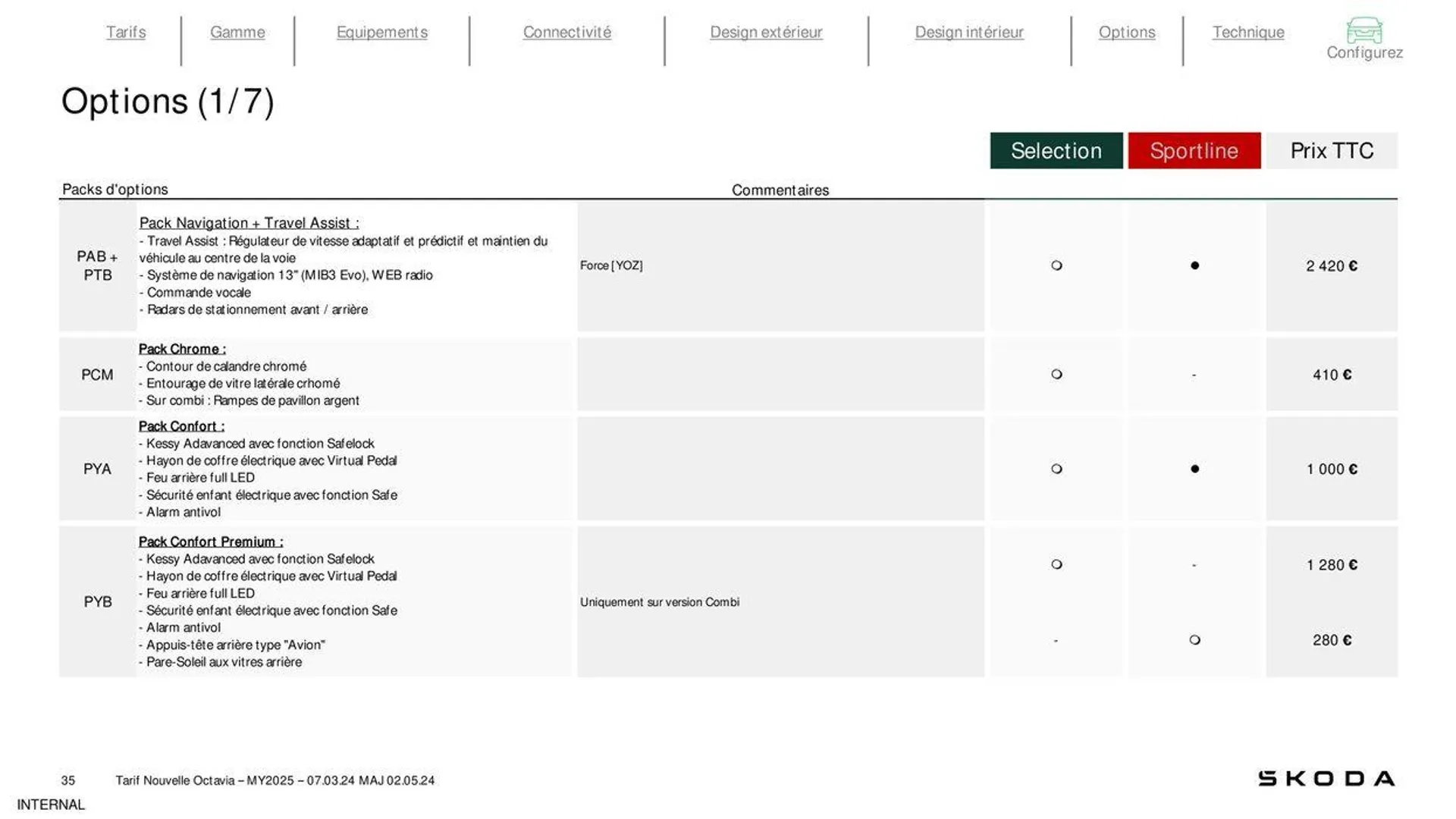
Task: Select Selection circle for PYB at 1 280 €
Action: point(1056,564)
